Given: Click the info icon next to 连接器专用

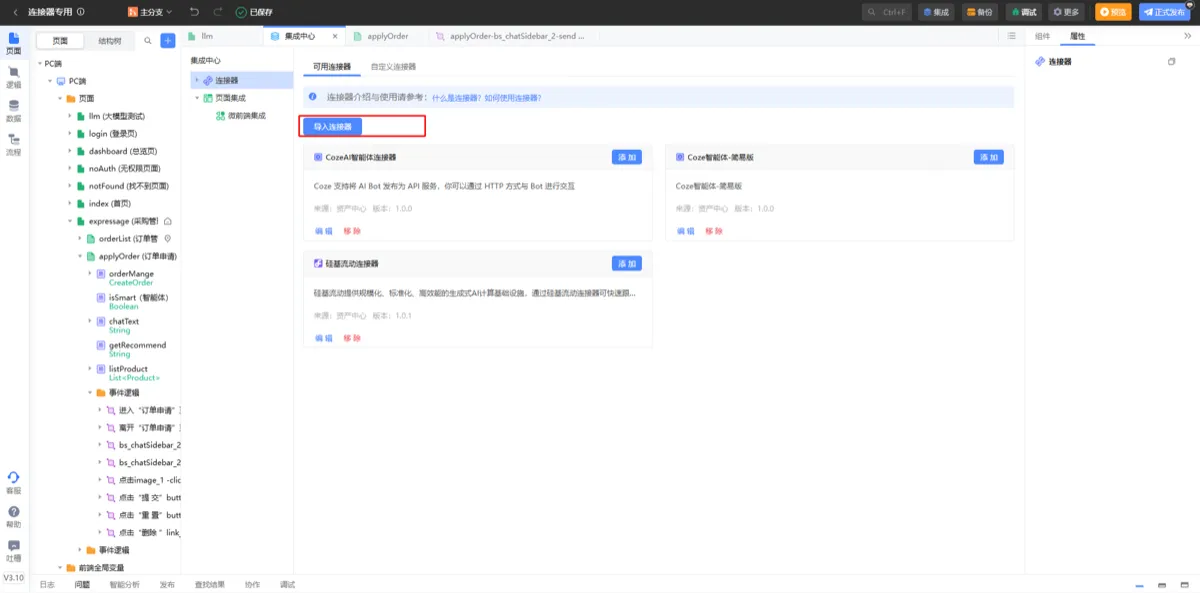Looking at the screenshot, I should tap(80, 12).
